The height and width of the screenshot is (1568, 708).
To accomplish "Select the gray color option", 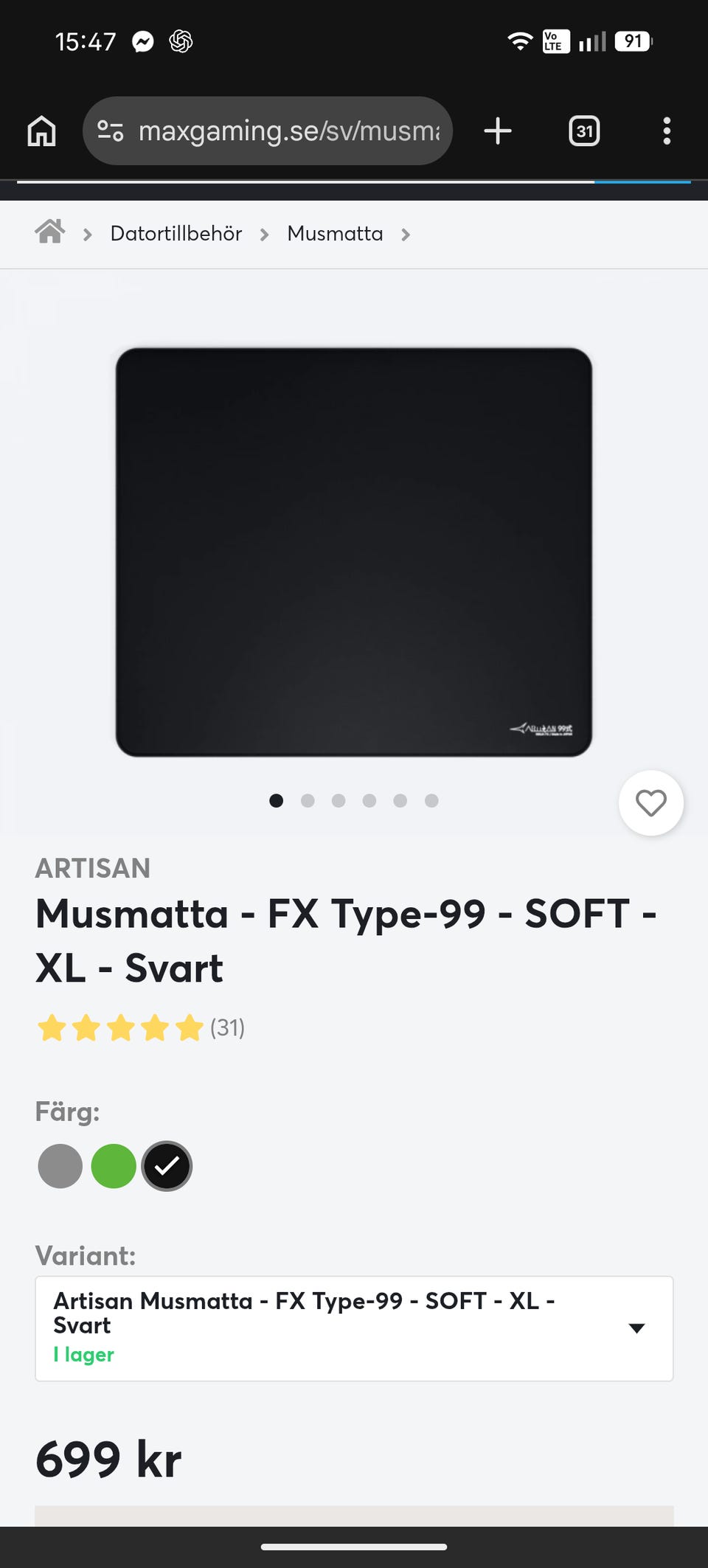I will pyautogui.click(x=60, y=1166).
